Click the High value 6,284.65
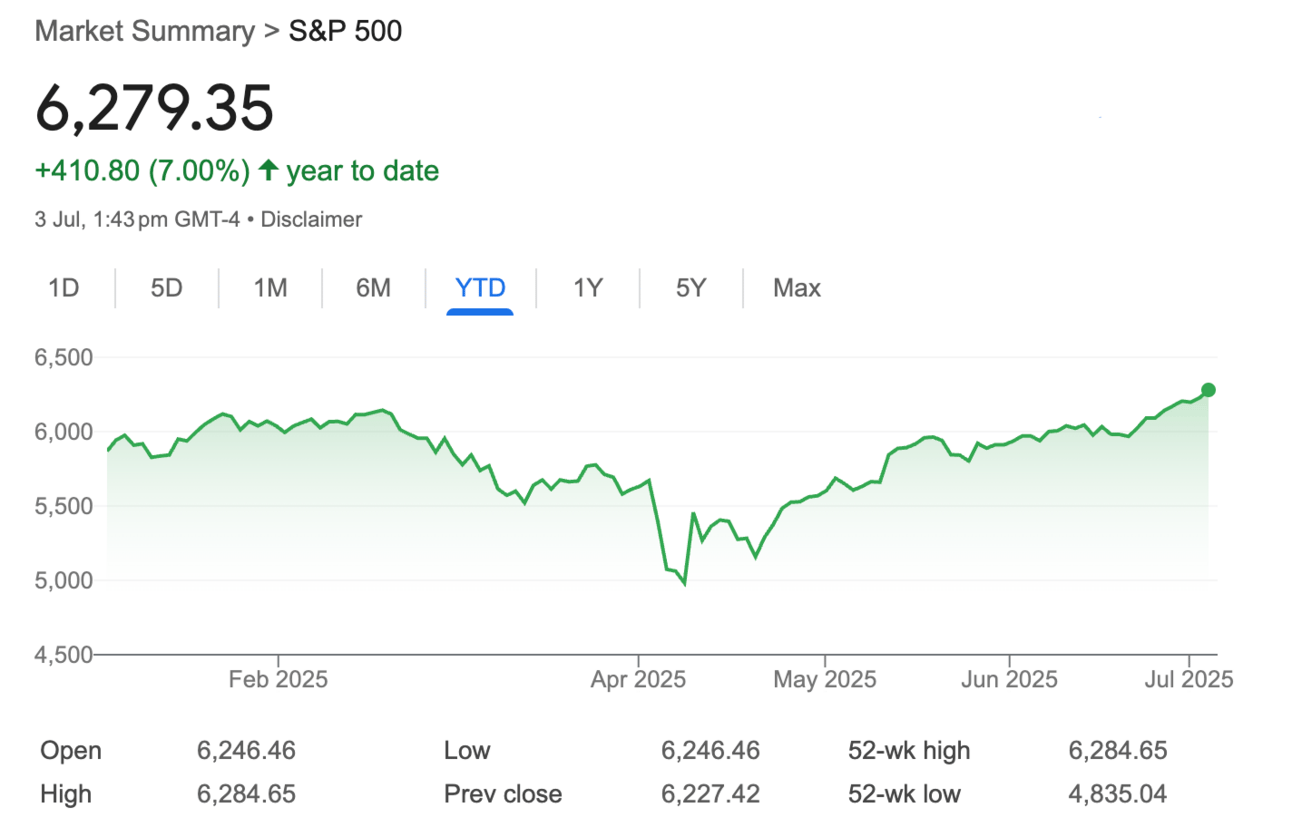Viewport: 1292px width, 827px height. pyautogui.click(x=246, y=795)
